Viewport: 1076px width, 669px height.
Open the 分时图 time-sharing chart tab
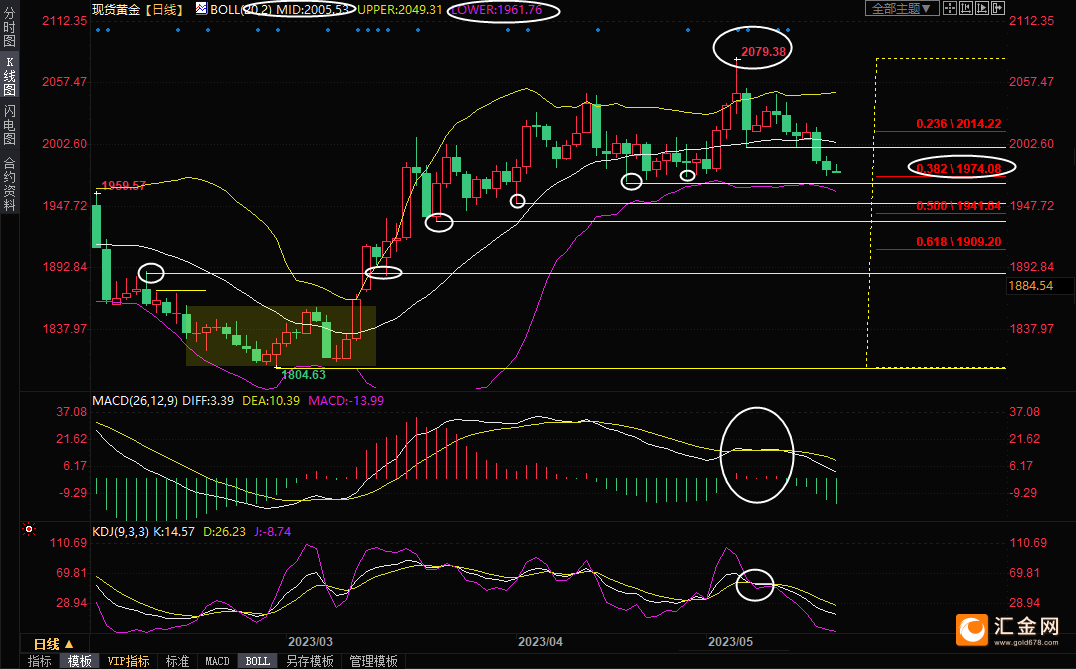tap(10, 26)
